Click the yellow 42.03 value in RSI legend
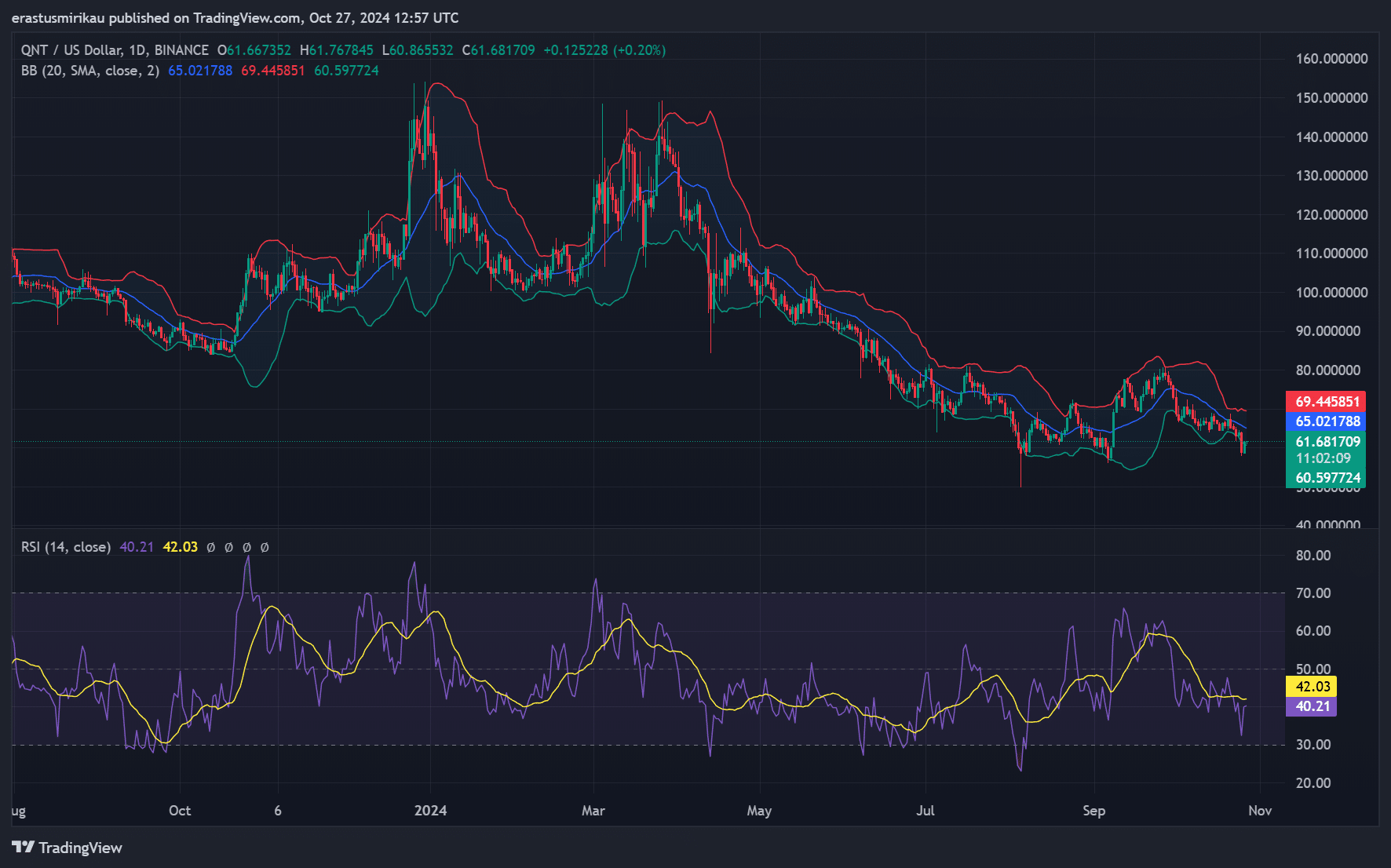 [180, 547]
